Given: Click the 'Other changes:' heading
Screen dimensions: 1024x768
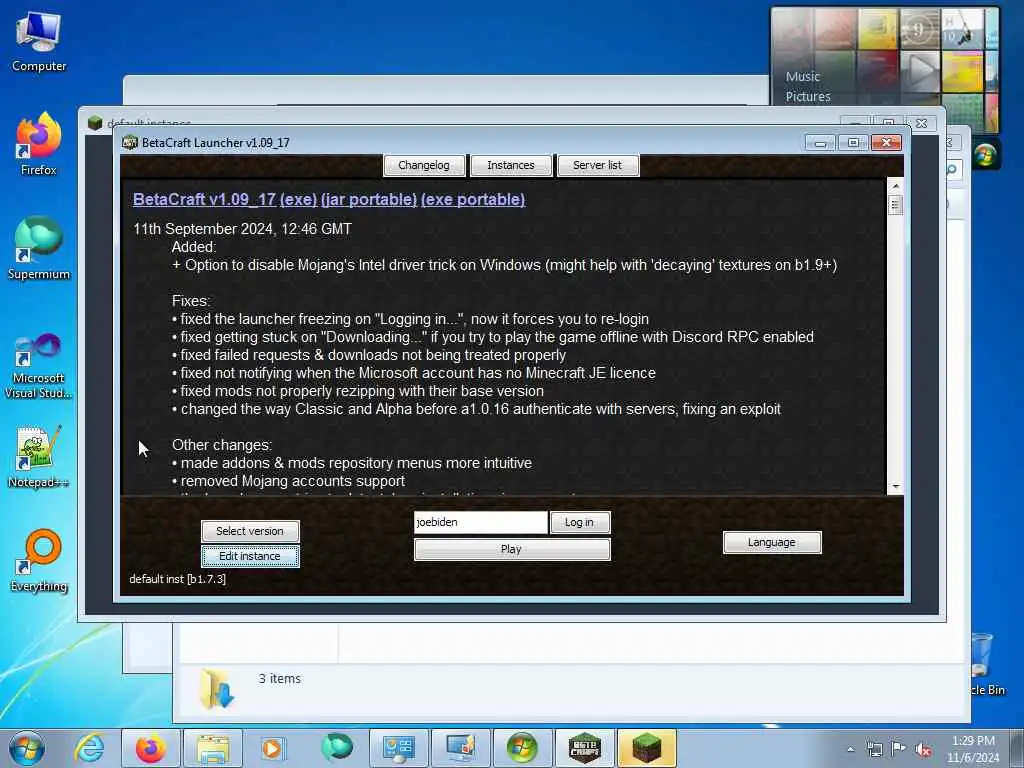Looking at the screenshot, I should (x=222, y=445).
